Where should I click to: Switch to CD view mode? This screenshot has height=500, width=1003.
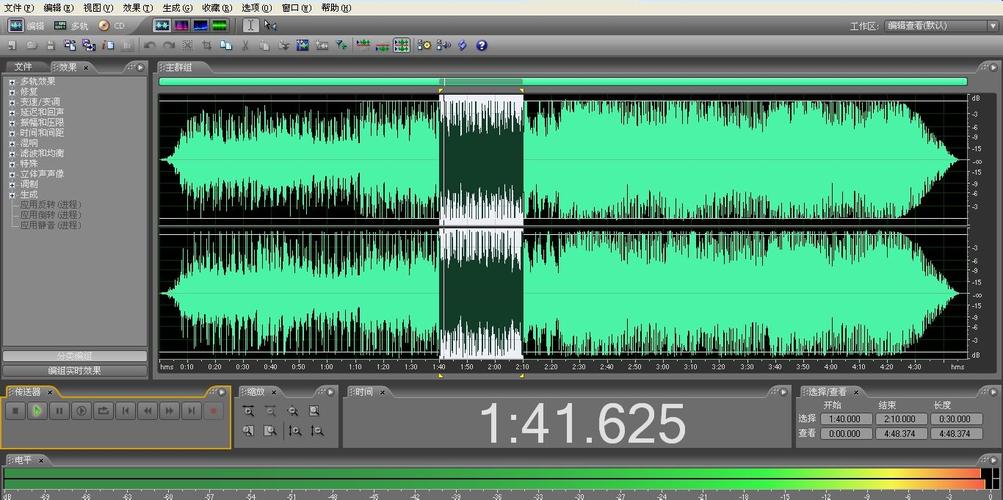tap(112, 25)
